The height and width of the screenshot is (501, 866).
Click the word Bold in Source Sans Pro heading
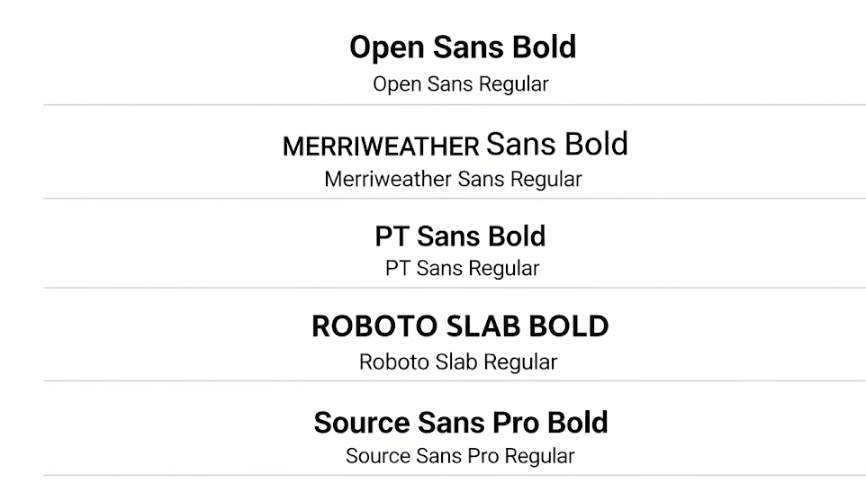click(x=577, y=423)
